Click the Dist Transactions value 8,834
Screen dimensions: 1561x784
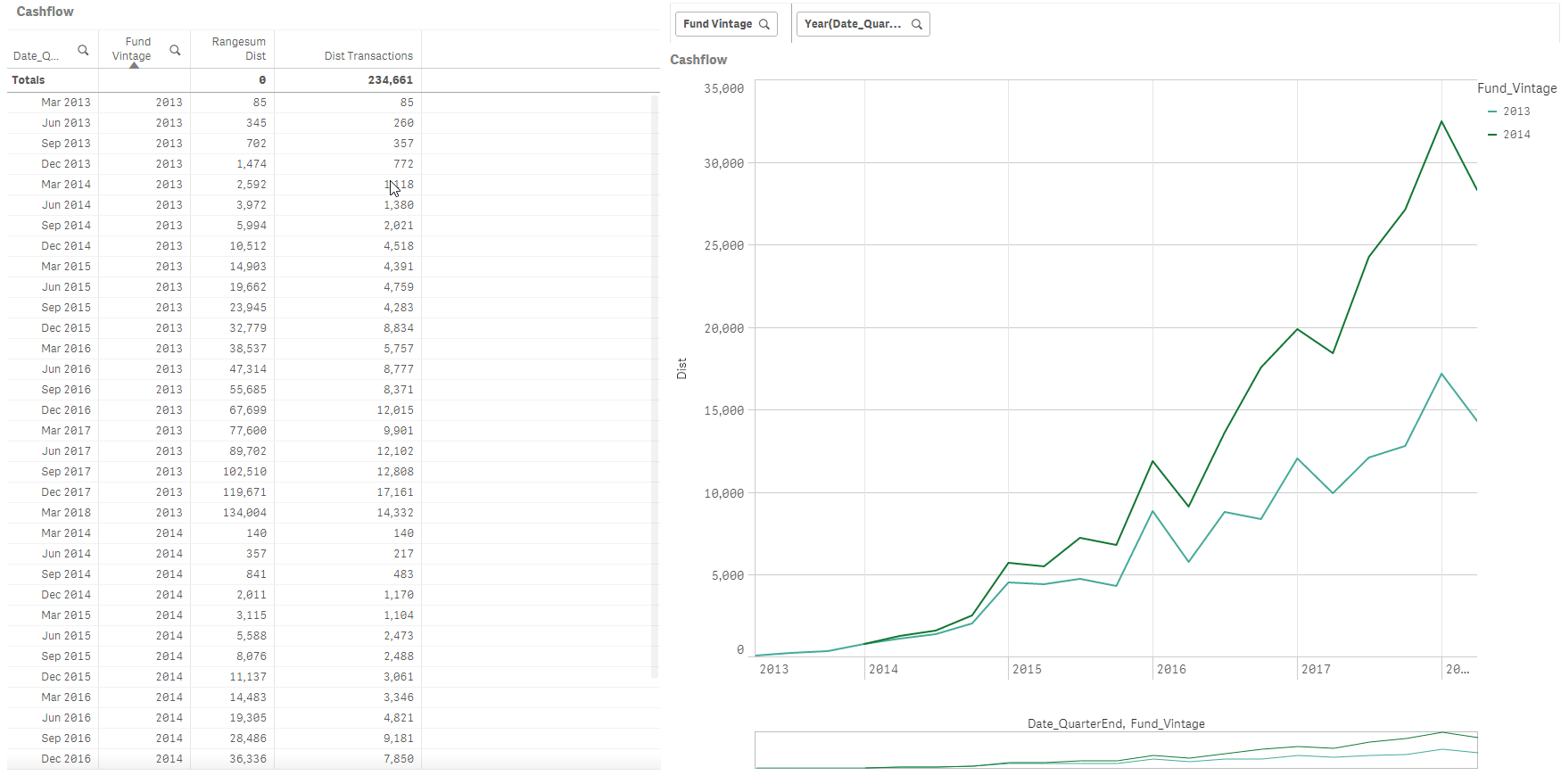pyautogui.click(x=399, y=328)
